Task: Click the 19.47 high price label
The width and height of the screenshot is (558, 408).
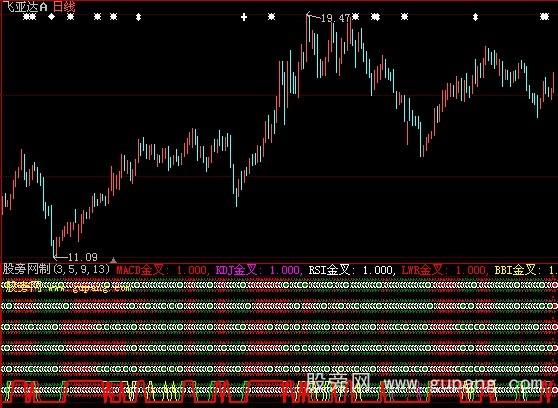Action: coord(335,18)
